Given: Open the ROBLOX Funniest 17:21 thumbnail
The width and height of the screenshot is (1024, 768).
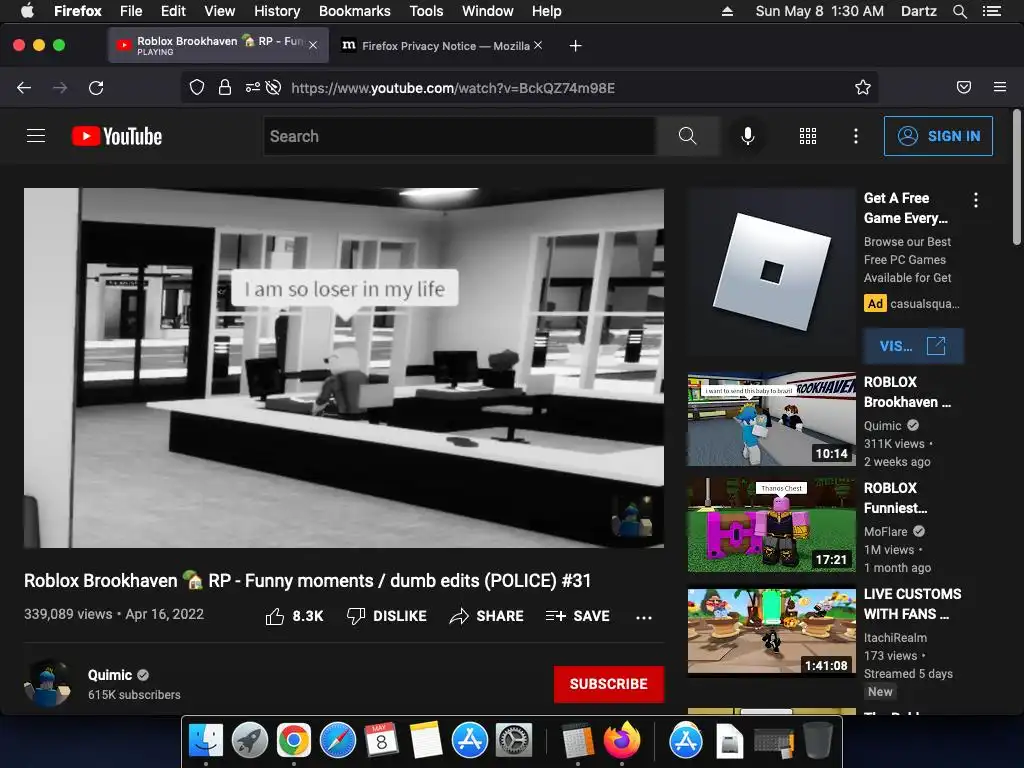Looking at the screenshot, I should pyautogui.click(x=771, y=524).
